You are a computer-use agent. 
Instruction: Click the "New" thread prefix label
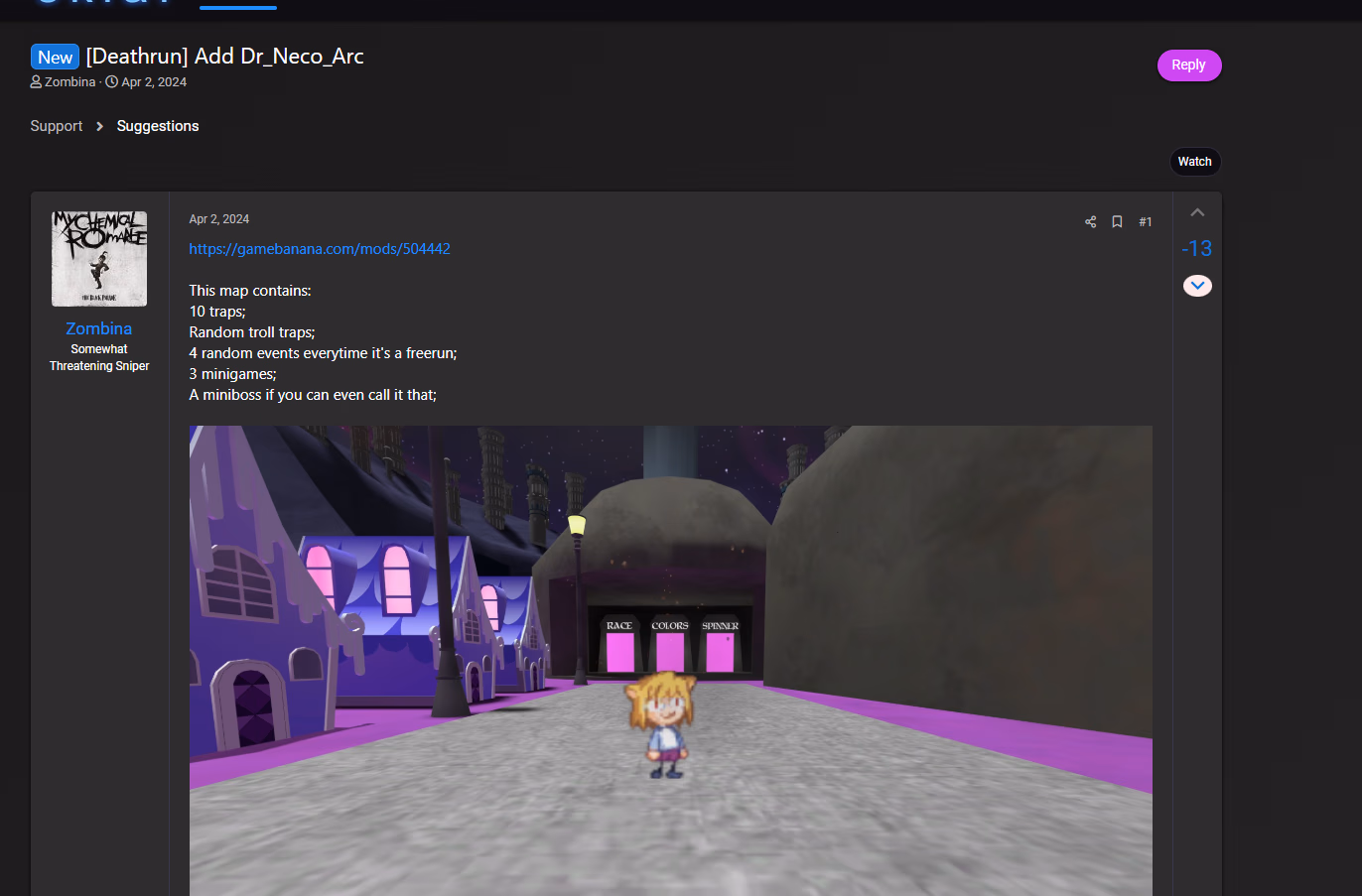click(56, 58)
